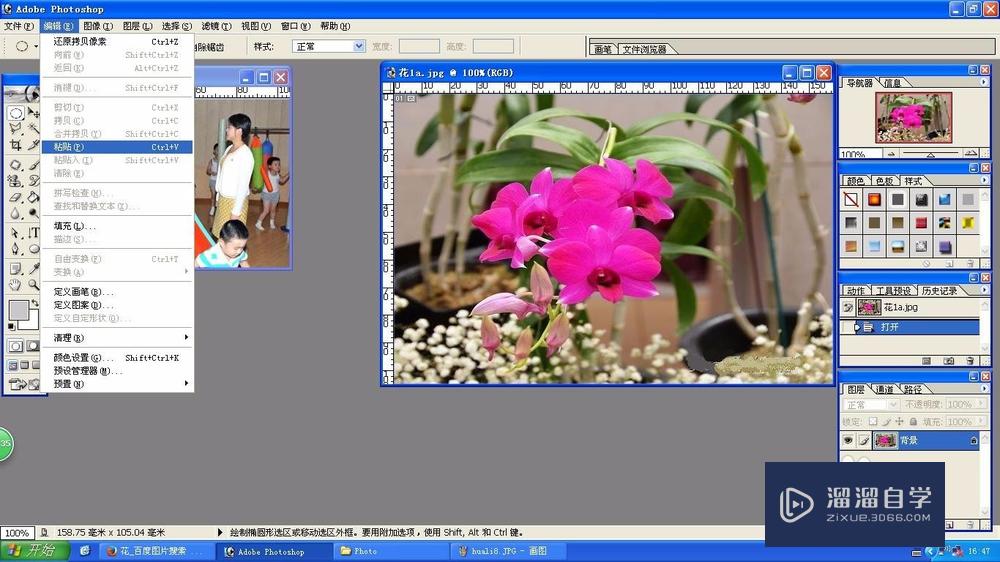
Task: Switch to the 通道 (Channels) tab
Action: pyautogui.click(x=885, y=389)
